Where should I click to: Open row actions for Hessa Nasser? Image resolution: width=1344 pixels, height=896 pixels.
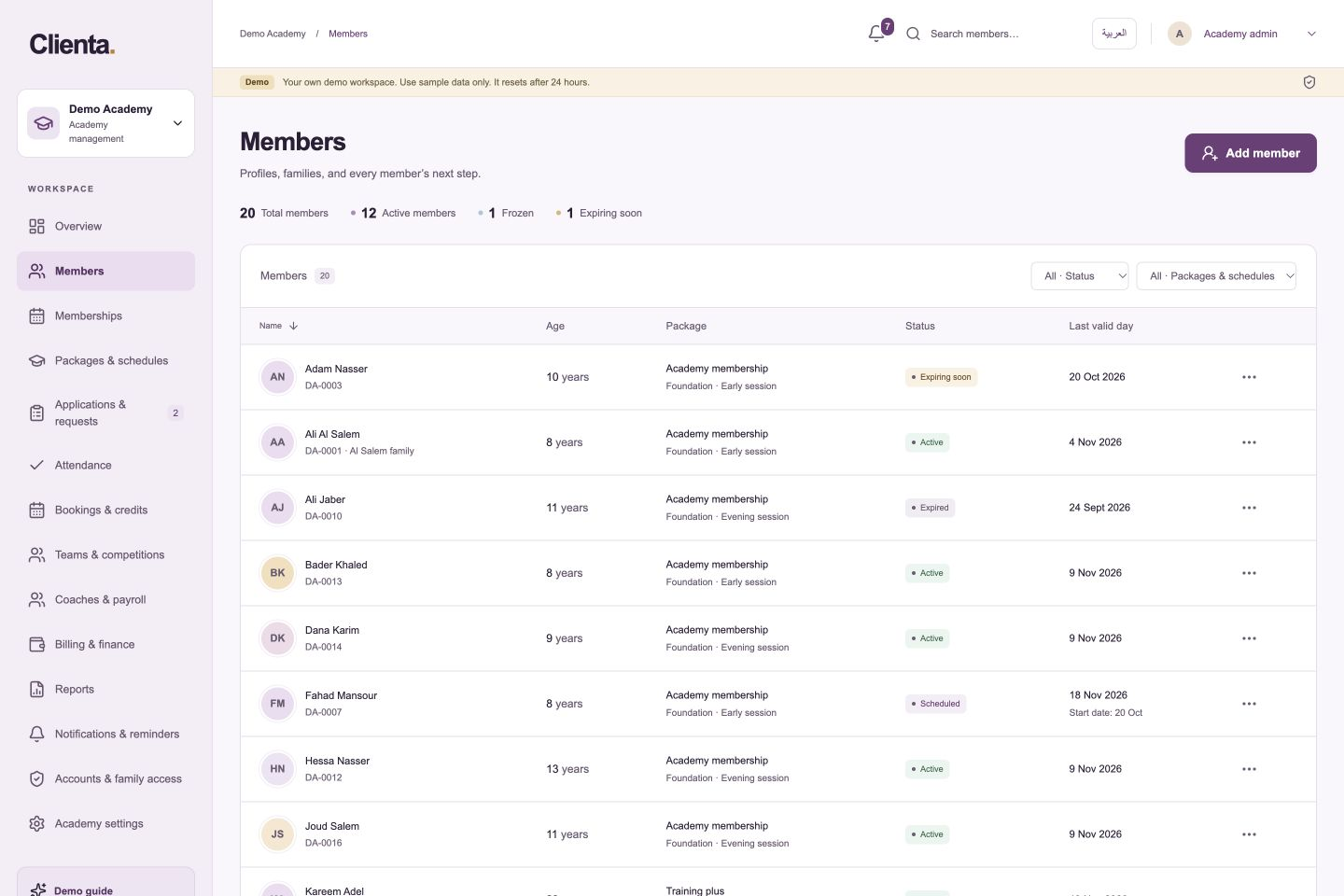(1249, 769)
